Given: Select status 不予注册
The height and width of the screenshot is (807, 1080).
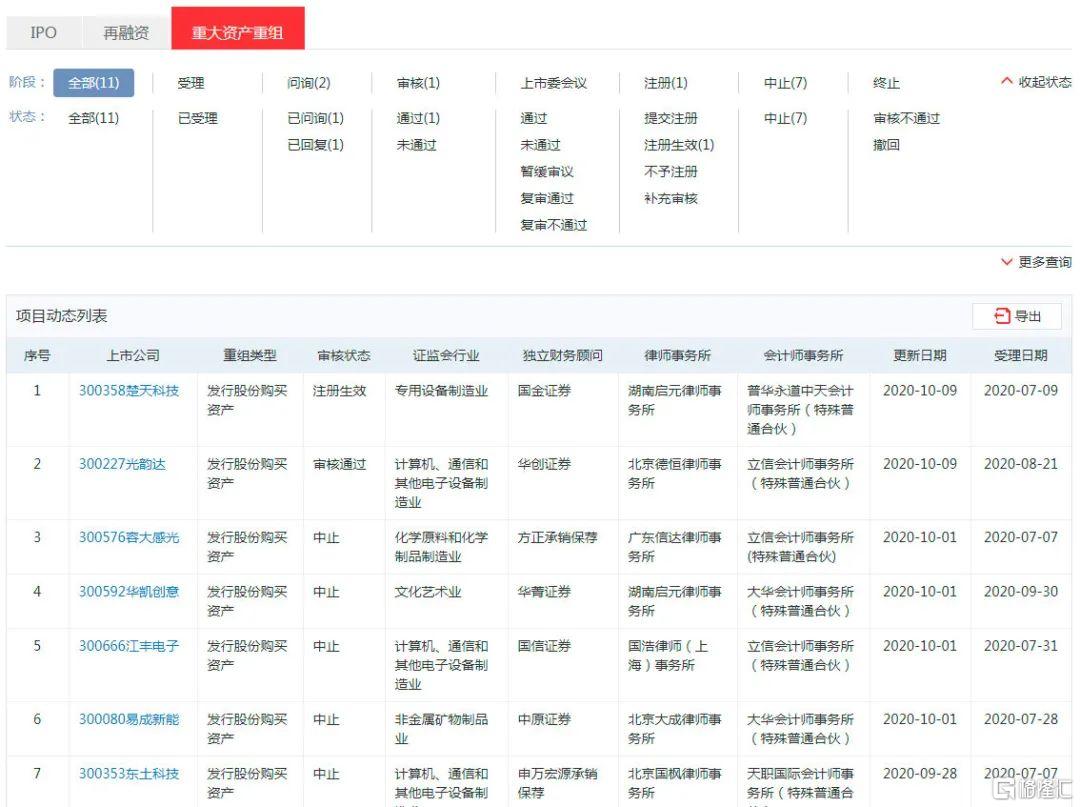Looking at the screenshot, I should tap(671, 171).
